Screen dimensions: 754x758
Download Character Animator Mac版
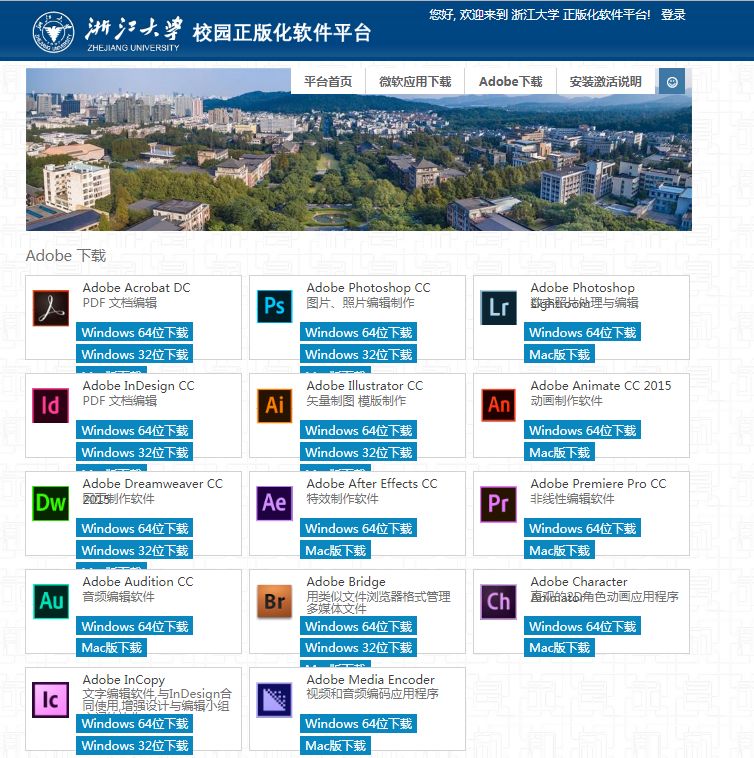[559, 647]
